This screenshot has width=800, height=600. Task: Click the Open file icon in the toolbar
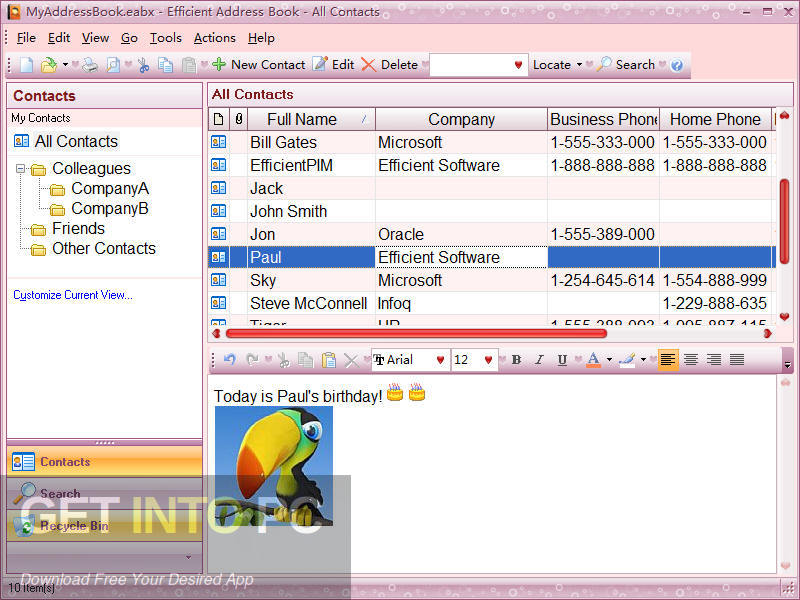tap(48, 65)
